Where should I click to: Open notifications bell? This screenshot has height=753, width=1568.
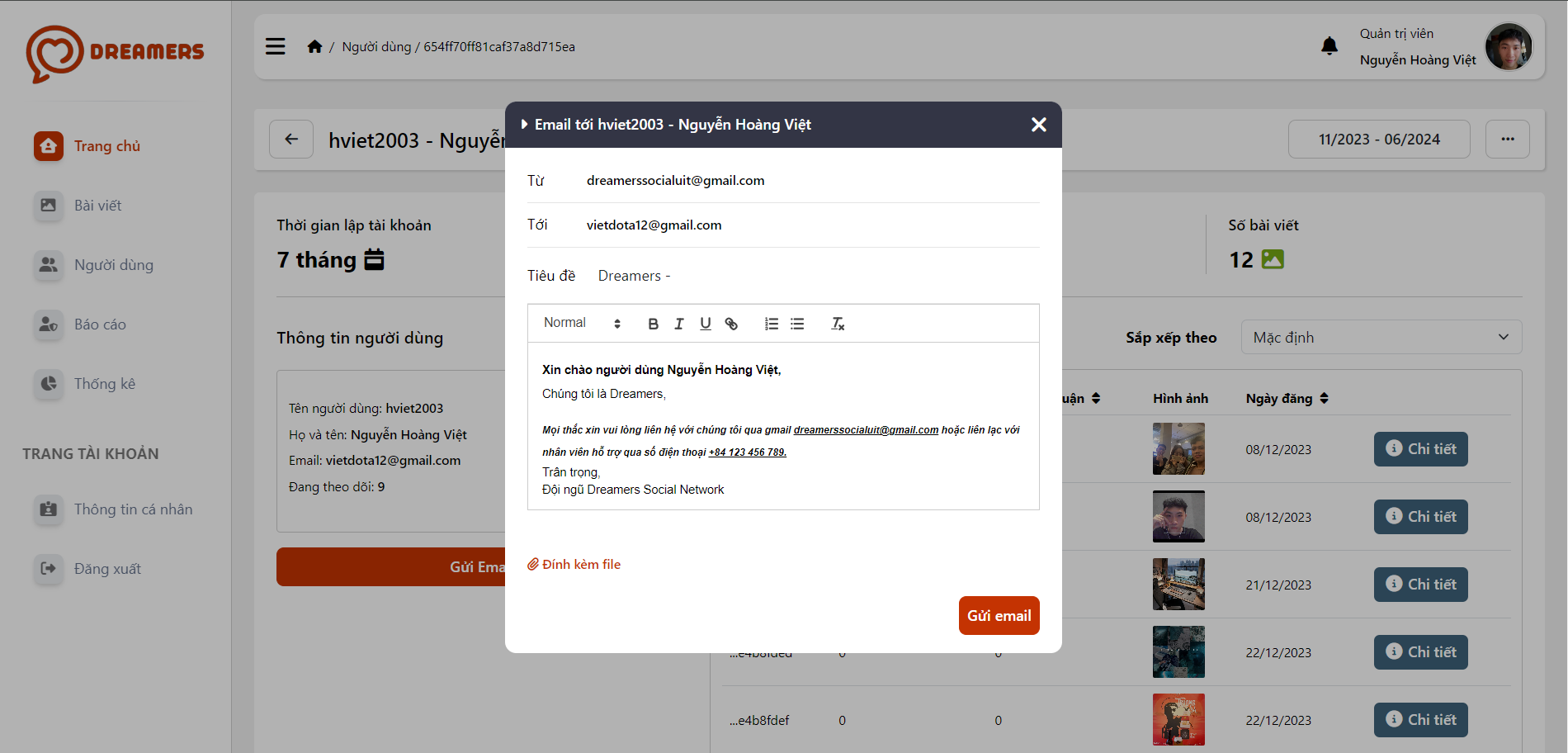click(x=1329, y=46)
